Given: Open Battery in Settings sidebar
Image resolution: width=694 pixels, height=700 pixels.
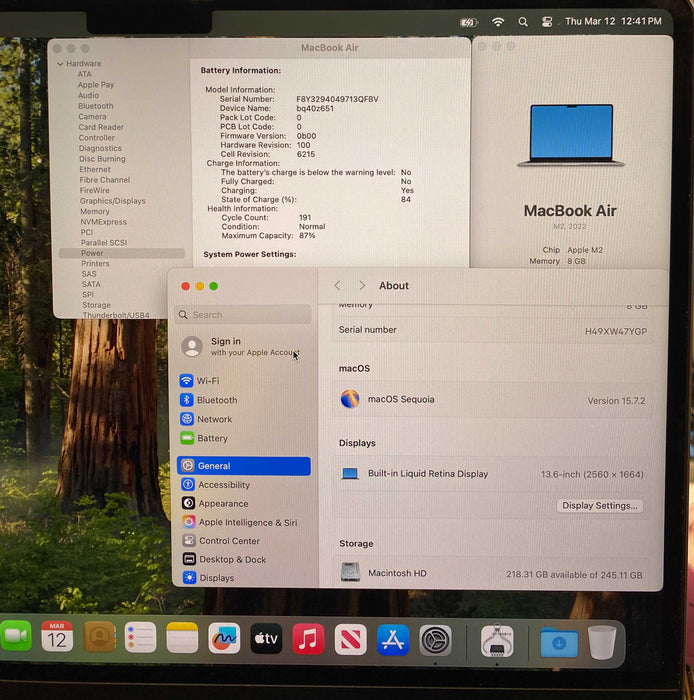Looking at the screenshot, I should (244, 438).
